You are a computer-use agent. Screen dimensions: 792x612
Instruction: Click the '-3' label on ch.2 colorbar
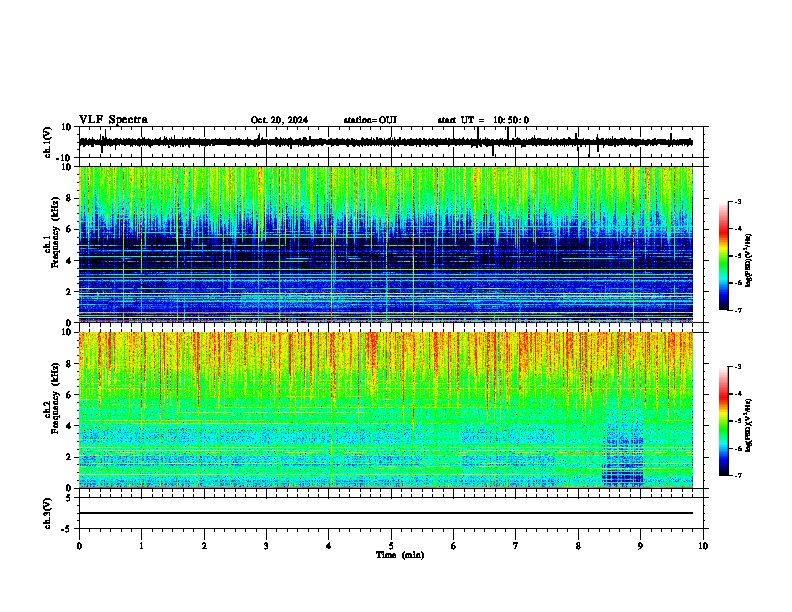pos(738,367)
